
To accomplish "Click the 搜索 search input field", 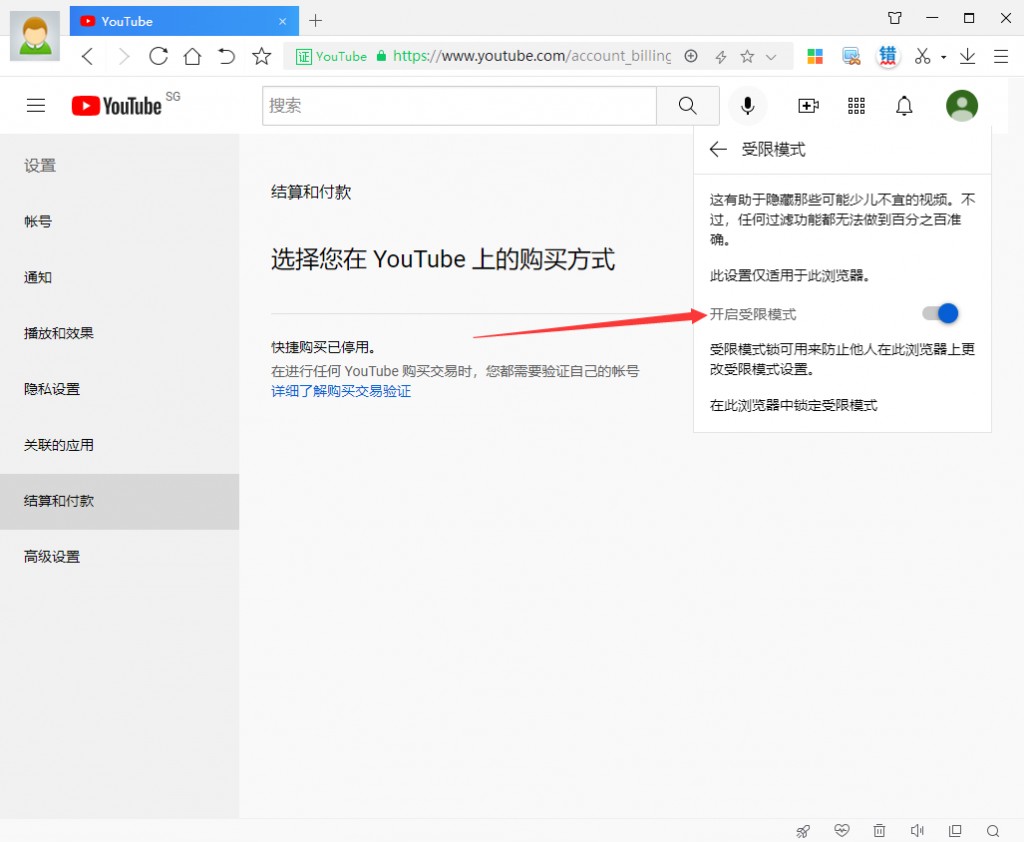I will (459, 105).
